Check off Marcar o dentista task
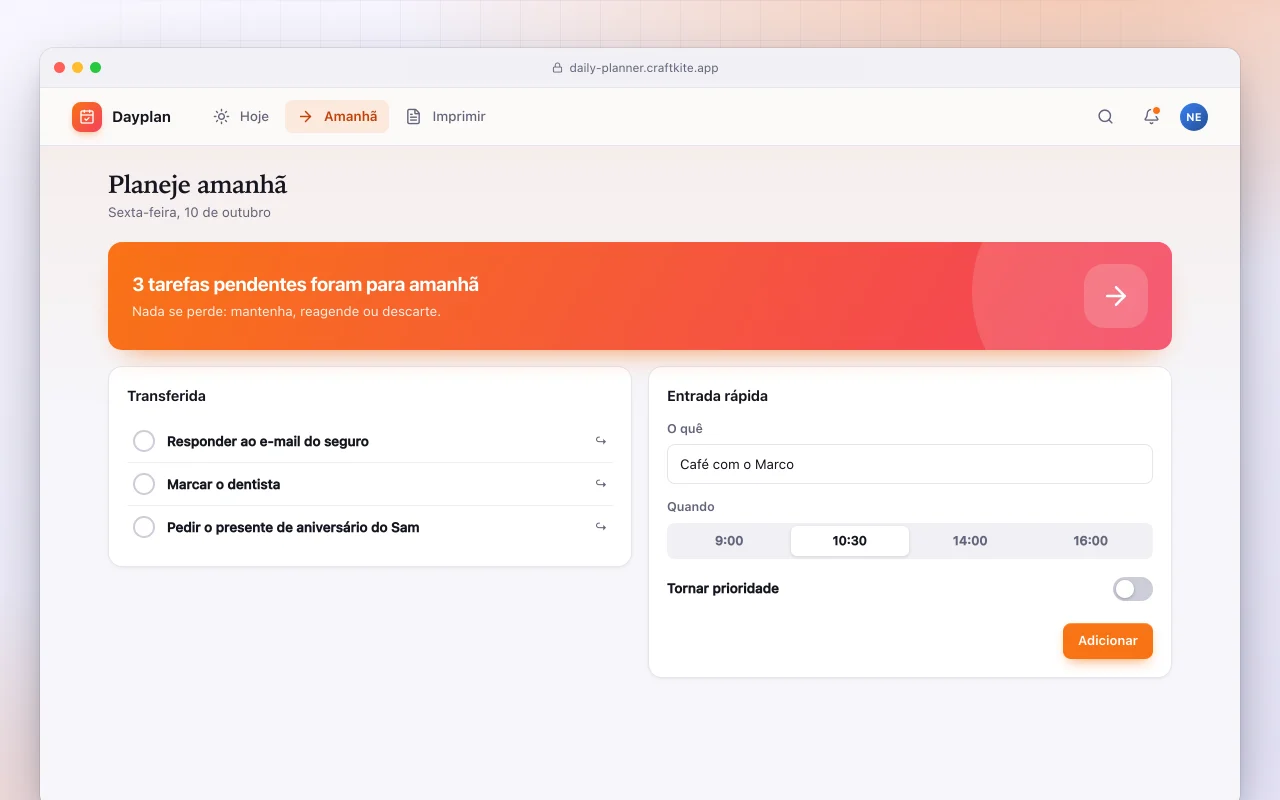This screenshot has height=800, width=1280. click(x=144, y=484)
